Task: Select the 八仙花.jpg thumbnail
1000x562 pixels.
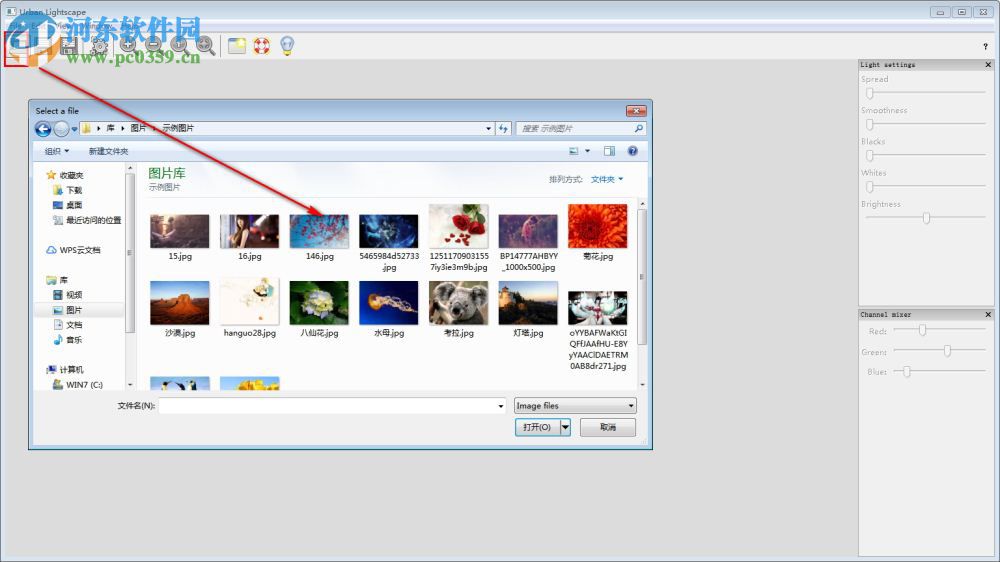Action: (x=319, y=303)
